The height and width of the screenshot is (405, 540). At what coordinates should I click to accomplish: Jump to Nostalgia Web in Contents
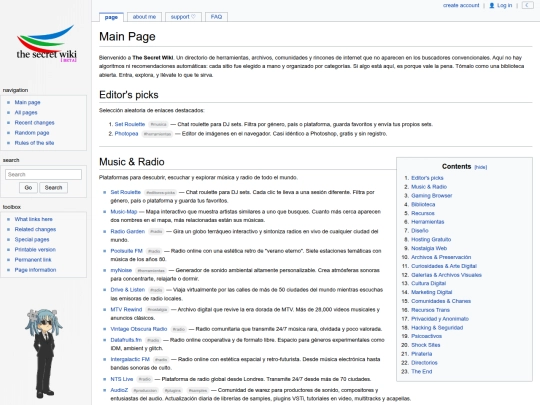pyautogui.click(x=429, y=248)
